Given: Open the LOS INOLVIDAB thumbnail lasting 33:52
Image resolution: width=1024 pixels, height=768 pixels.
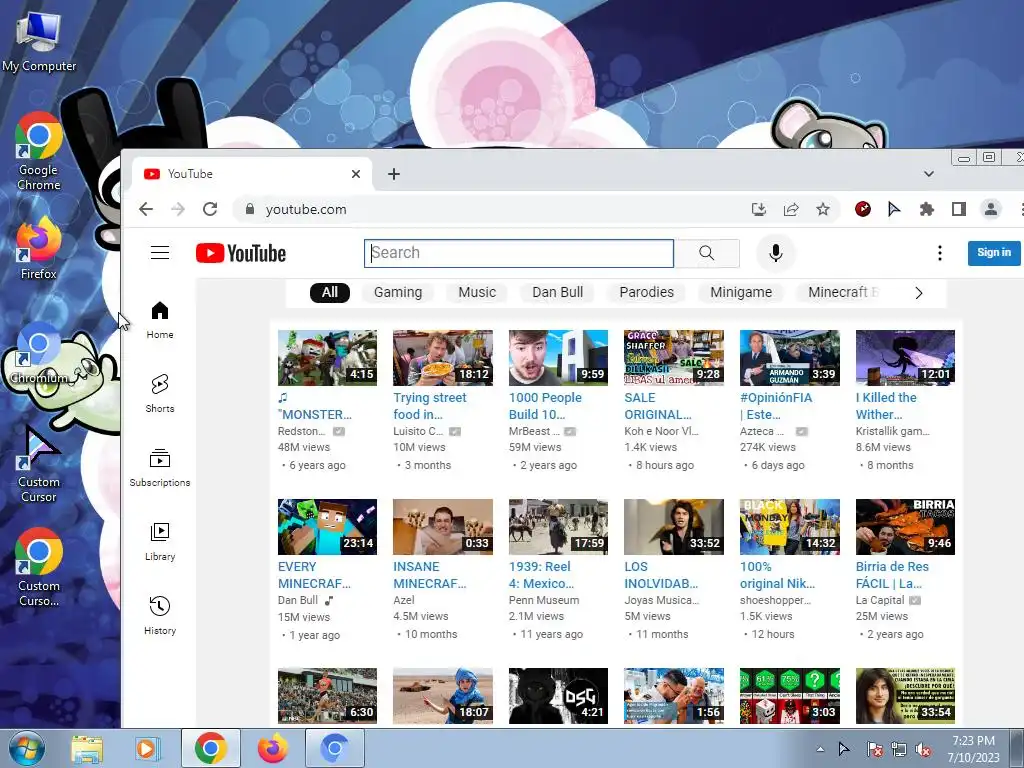Looking at the screenshot, I should pos(673,527).
